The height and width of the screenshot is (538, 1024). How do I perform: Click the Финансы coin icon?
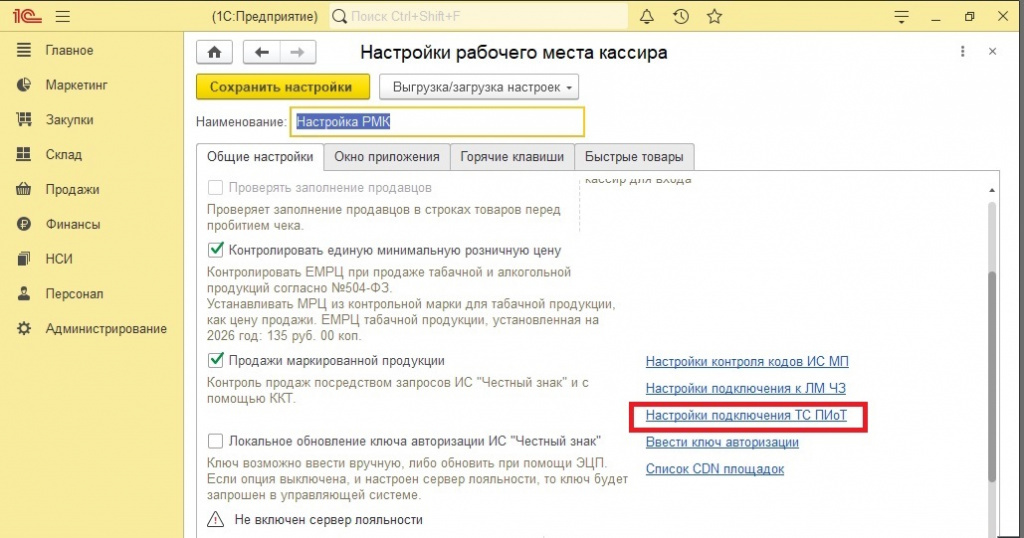pyautogui.click(x=24, y=224)
